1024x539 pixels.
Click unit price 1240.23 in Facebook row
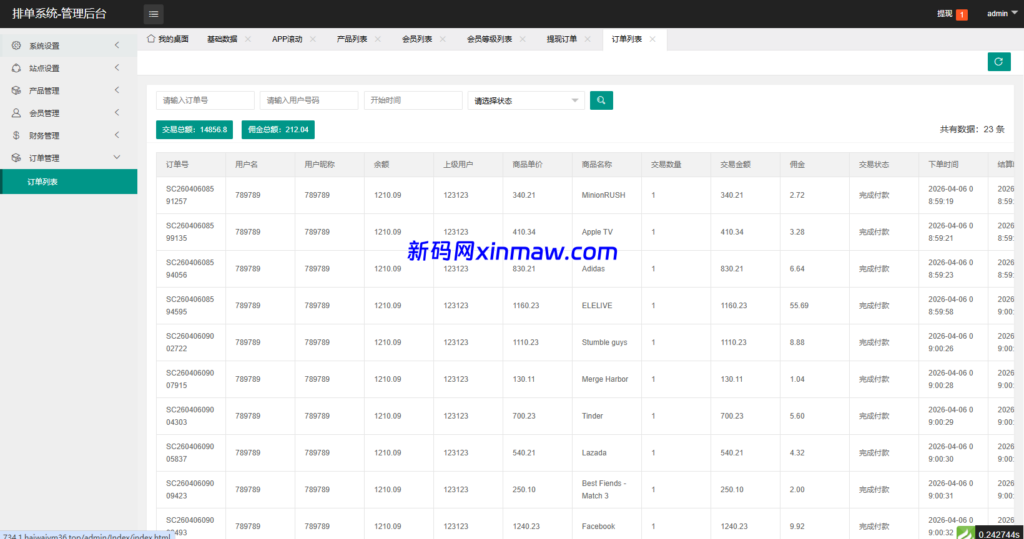click(526, 527)
